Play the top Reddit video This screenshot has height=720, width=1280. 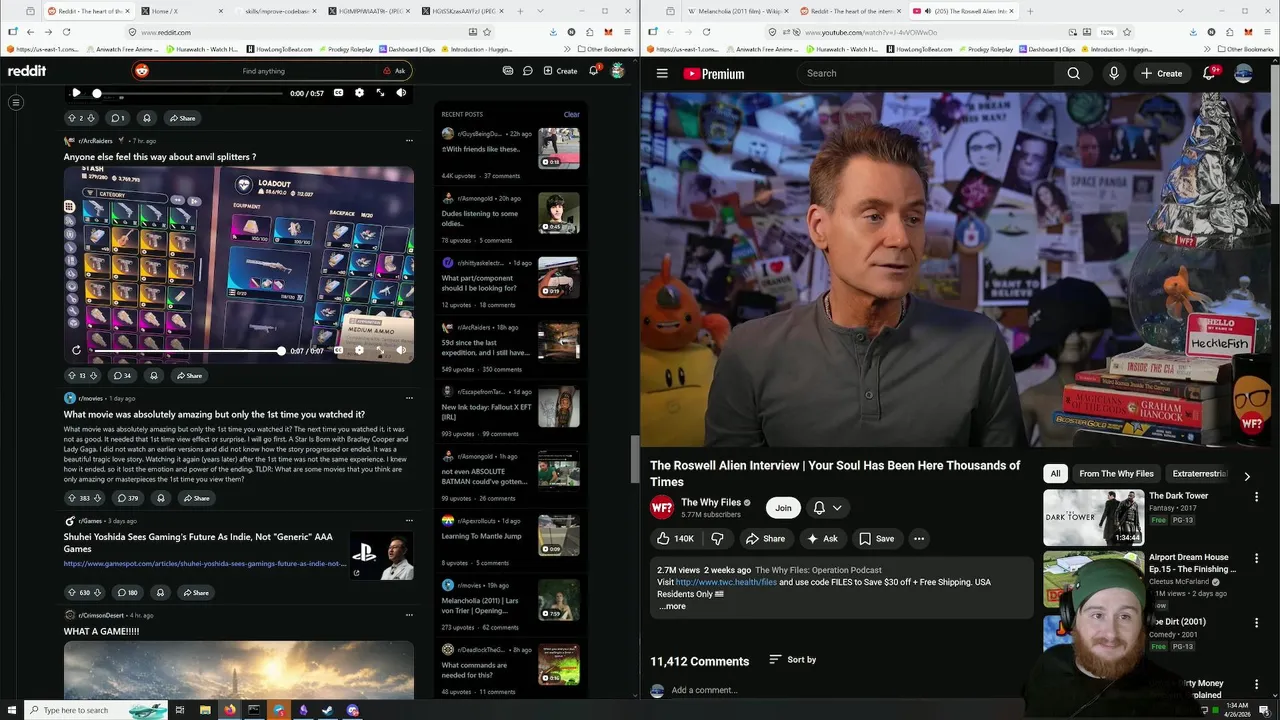tap(76, 93)
